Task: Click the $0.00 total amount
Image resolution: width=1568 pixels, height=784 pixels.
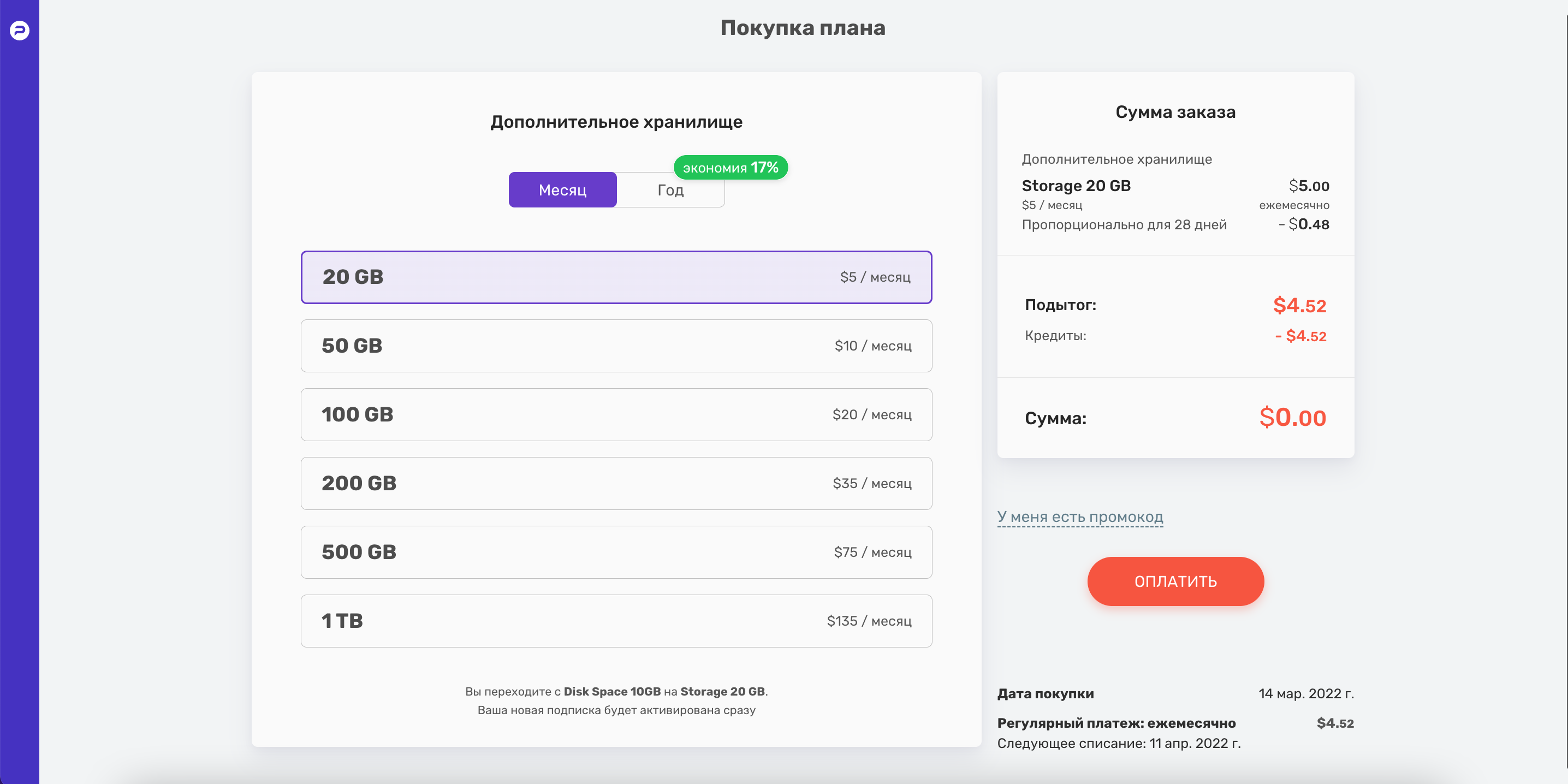Action: pos(1292,418)
